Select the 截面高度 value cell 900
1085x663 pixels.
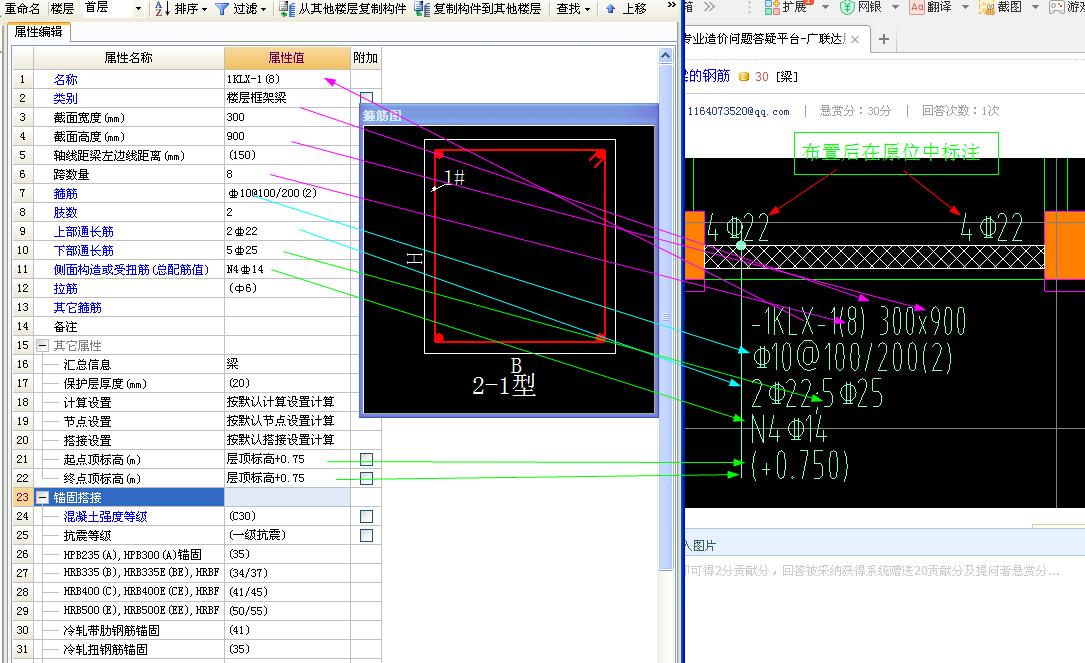click(x=287, y=136)
